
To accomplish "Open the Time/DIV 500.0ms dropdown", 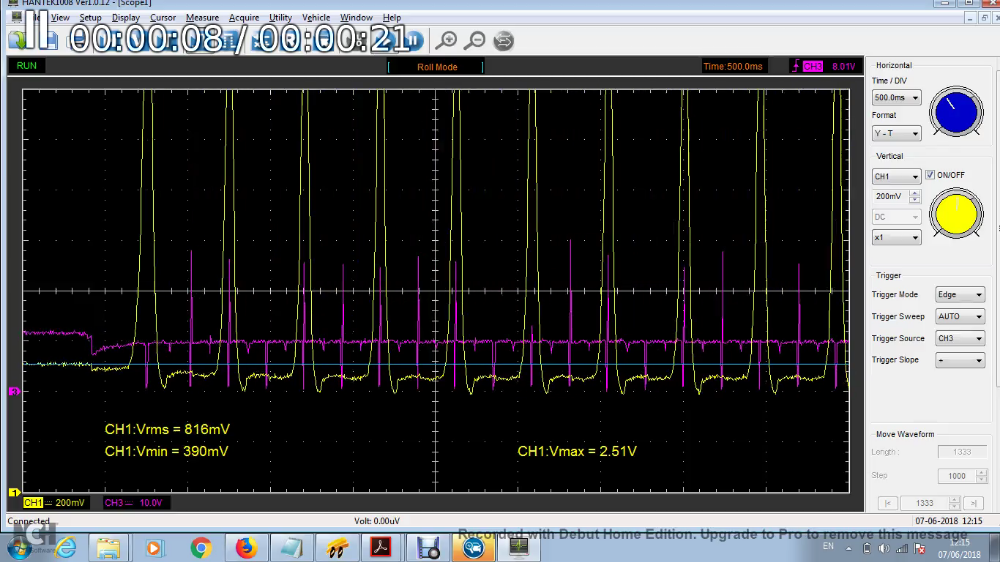I will [x=896, y=98].
